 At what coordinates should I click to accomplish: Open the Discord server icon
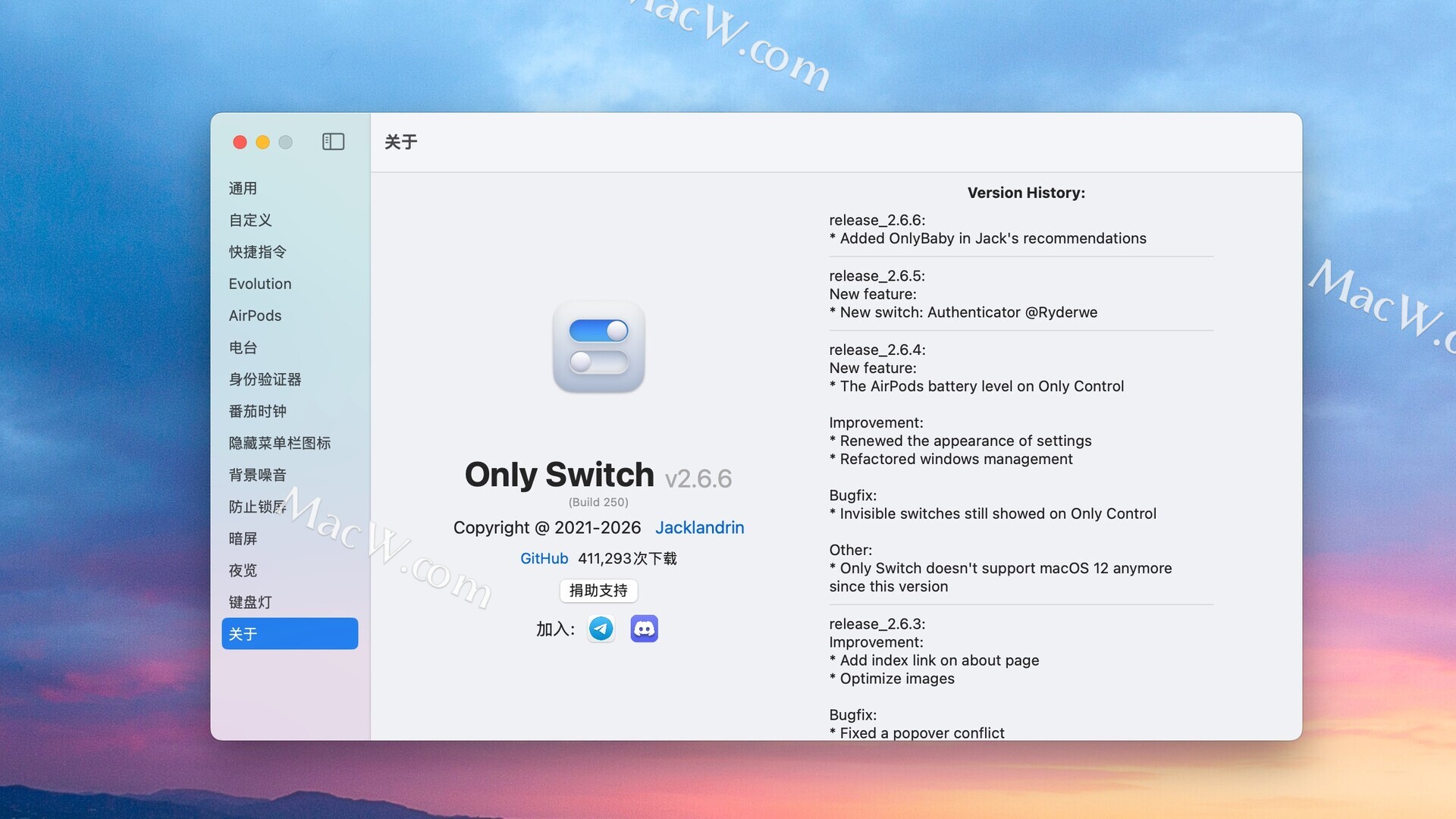[x=644, y=629]
